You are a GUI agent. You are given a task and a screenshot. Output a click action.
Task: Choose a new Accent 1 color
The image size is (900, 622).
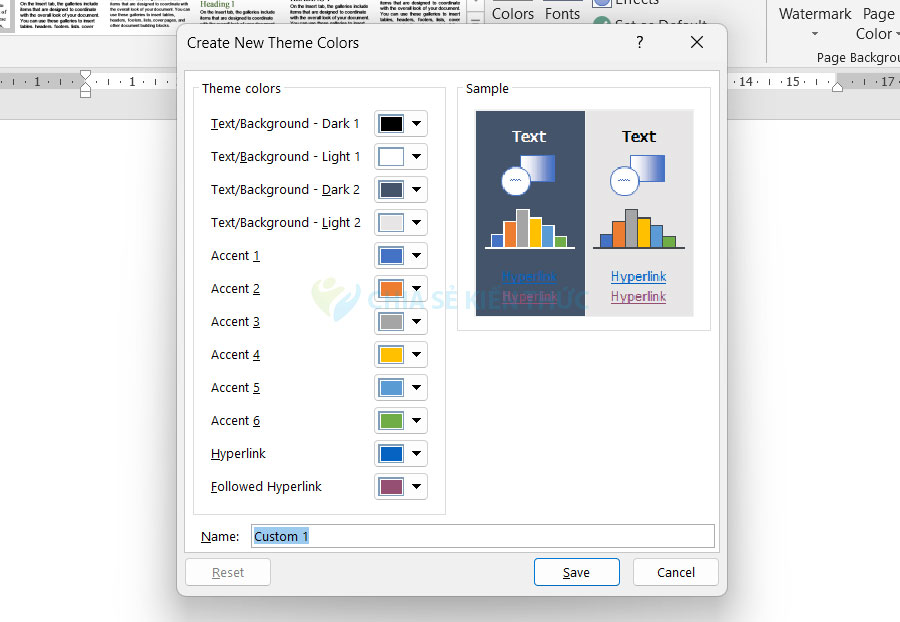pos(401,256)
